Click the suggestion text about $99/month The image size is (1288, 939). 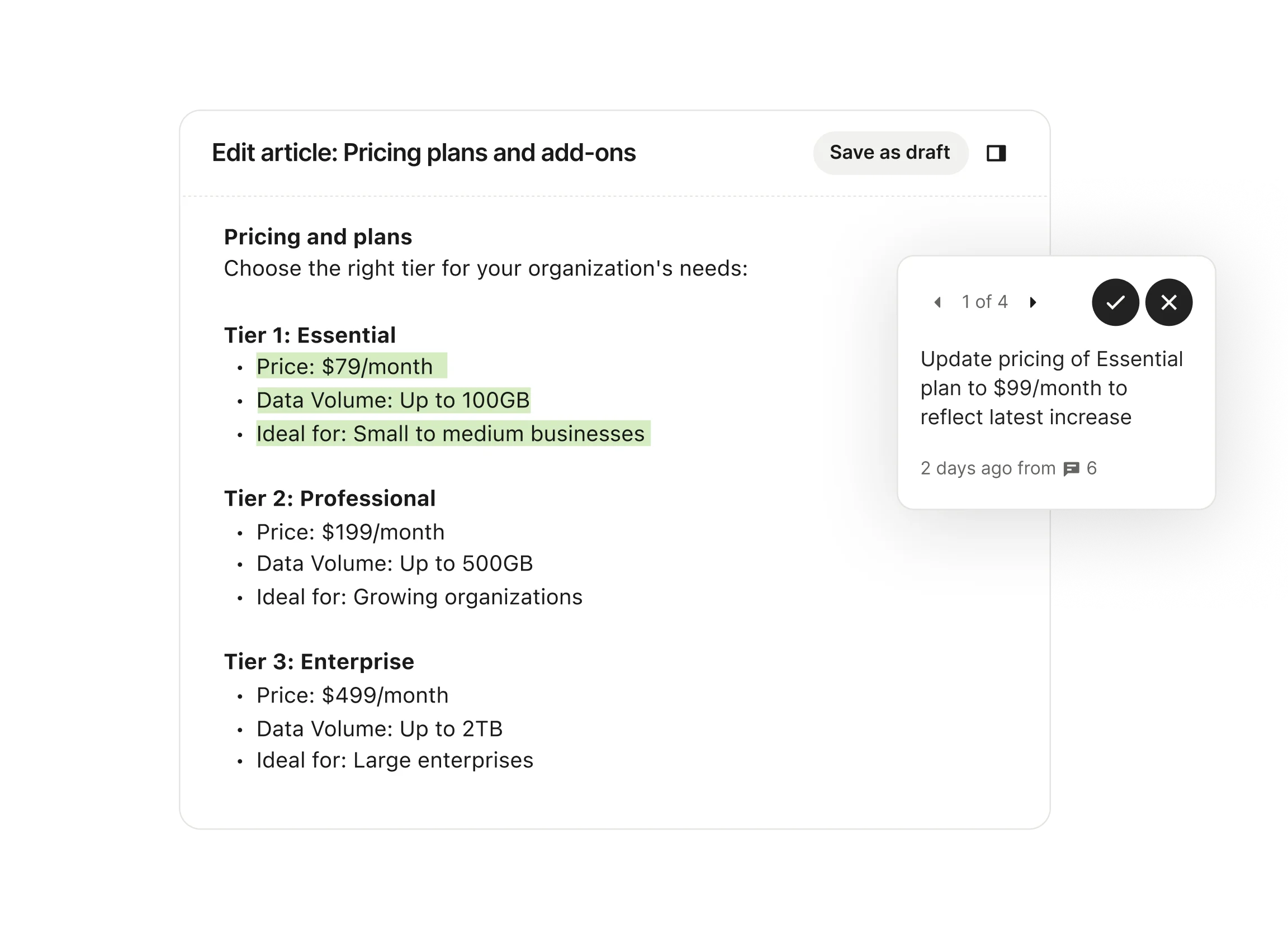pos(1051,388)
